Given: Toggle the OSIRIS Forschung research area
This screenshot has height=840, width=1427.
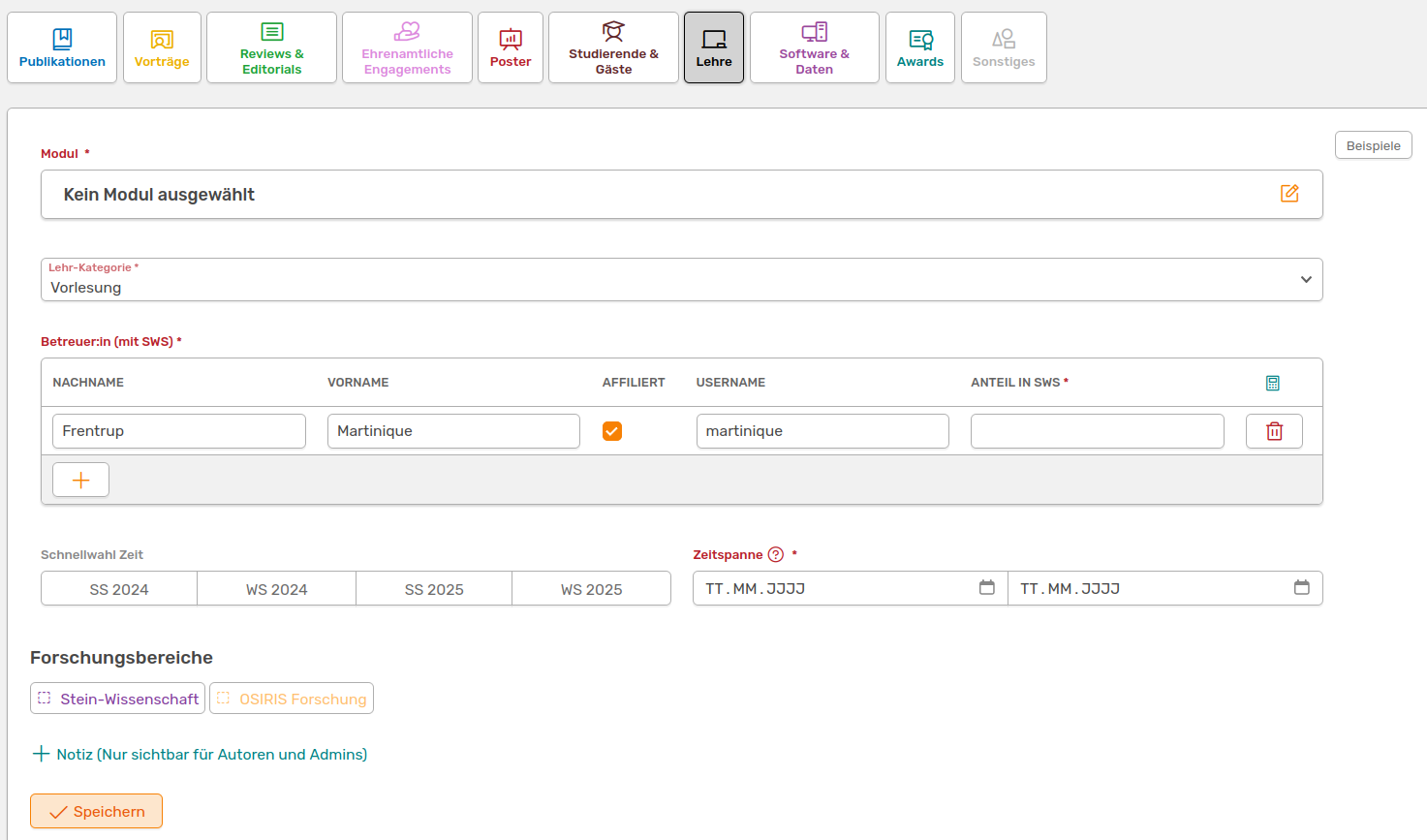Looking at the screenshot, I should [x=292, y=699].
